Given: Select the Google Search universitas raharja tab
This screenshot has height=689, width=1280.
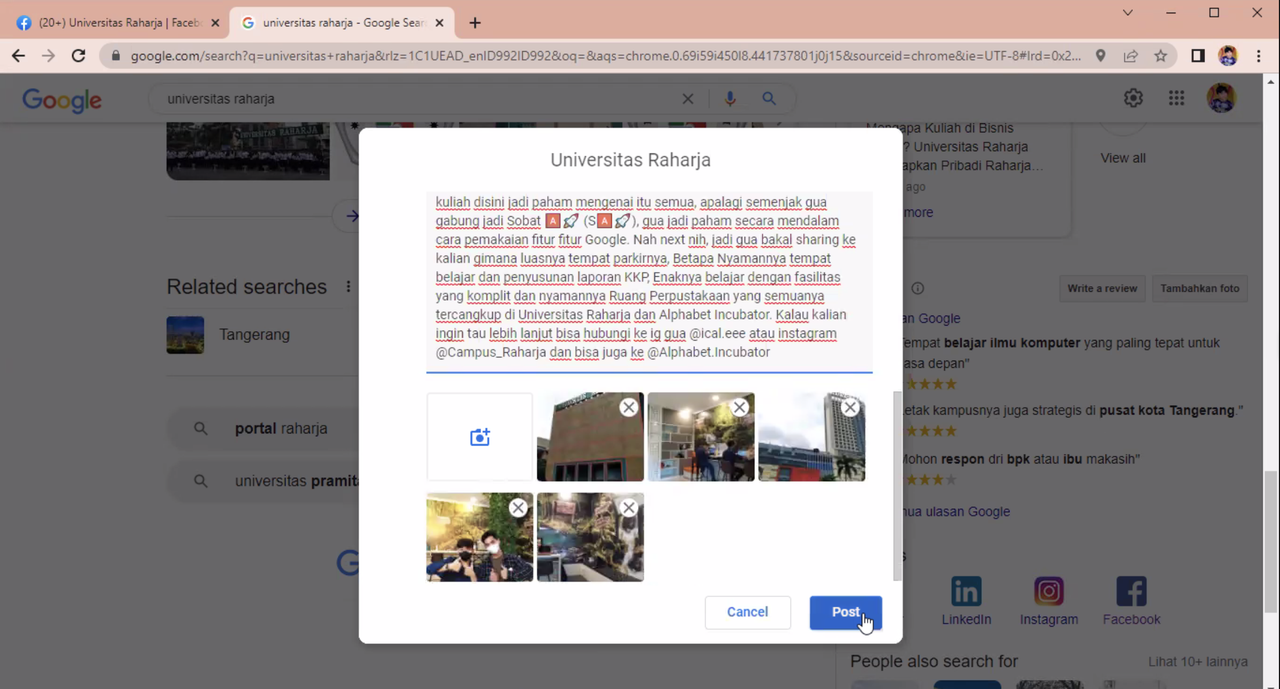Looking at the screenshot, I should coord(342,22).
